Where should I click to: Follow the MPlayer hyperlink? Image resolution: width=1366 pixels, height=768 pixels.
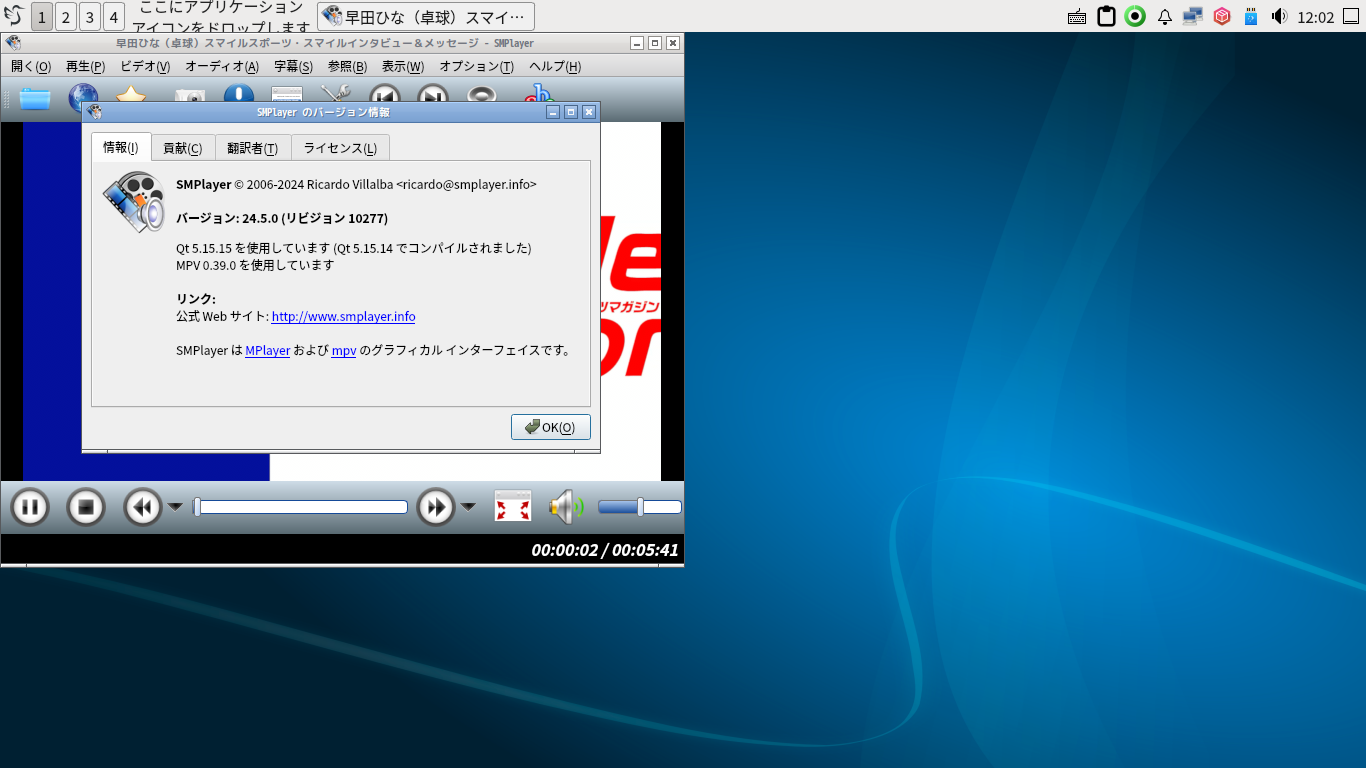[x=267, y=351]
